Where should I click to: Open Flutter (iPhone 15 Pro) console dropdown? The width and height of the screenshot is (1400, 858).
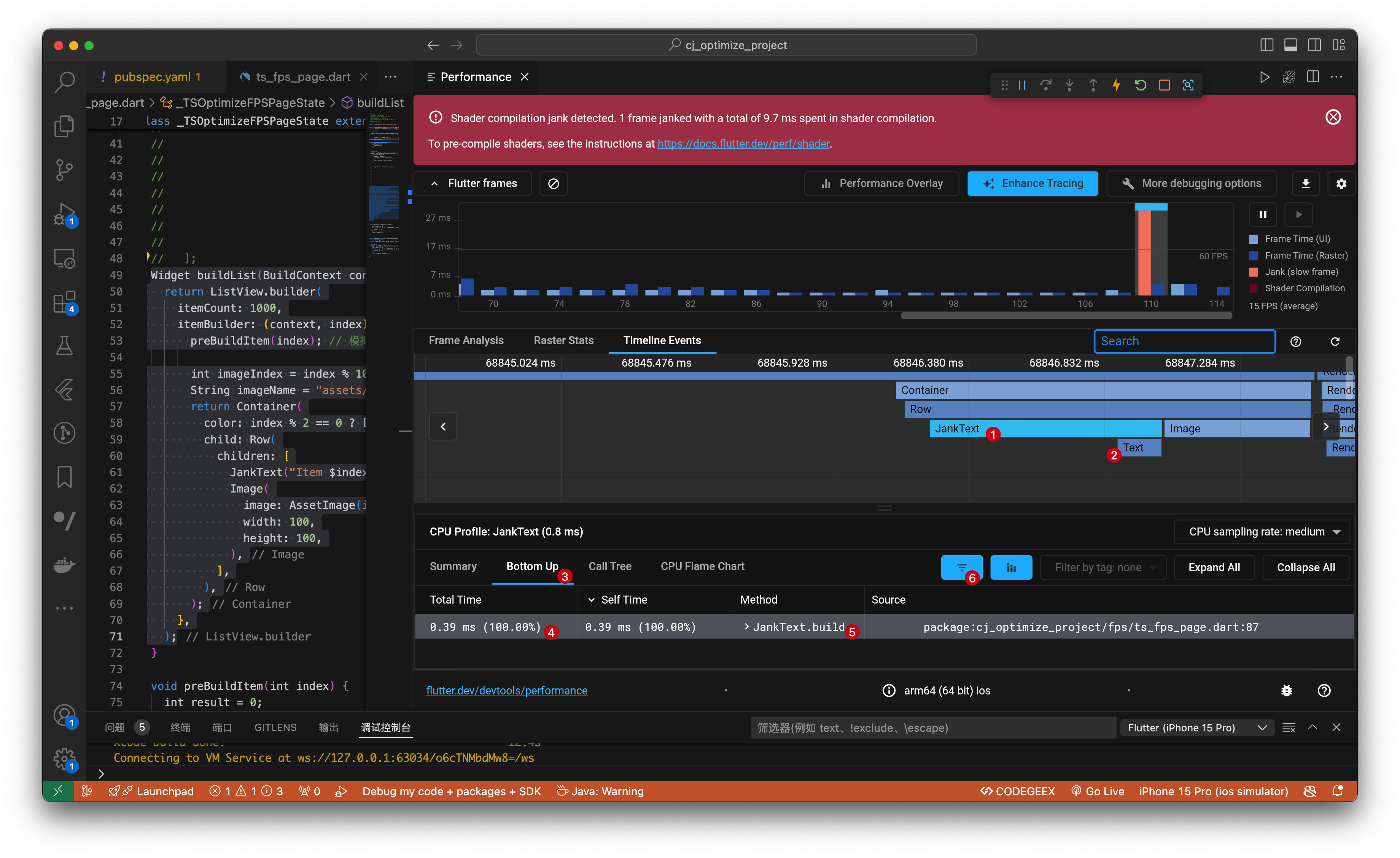coord(1196,728)
